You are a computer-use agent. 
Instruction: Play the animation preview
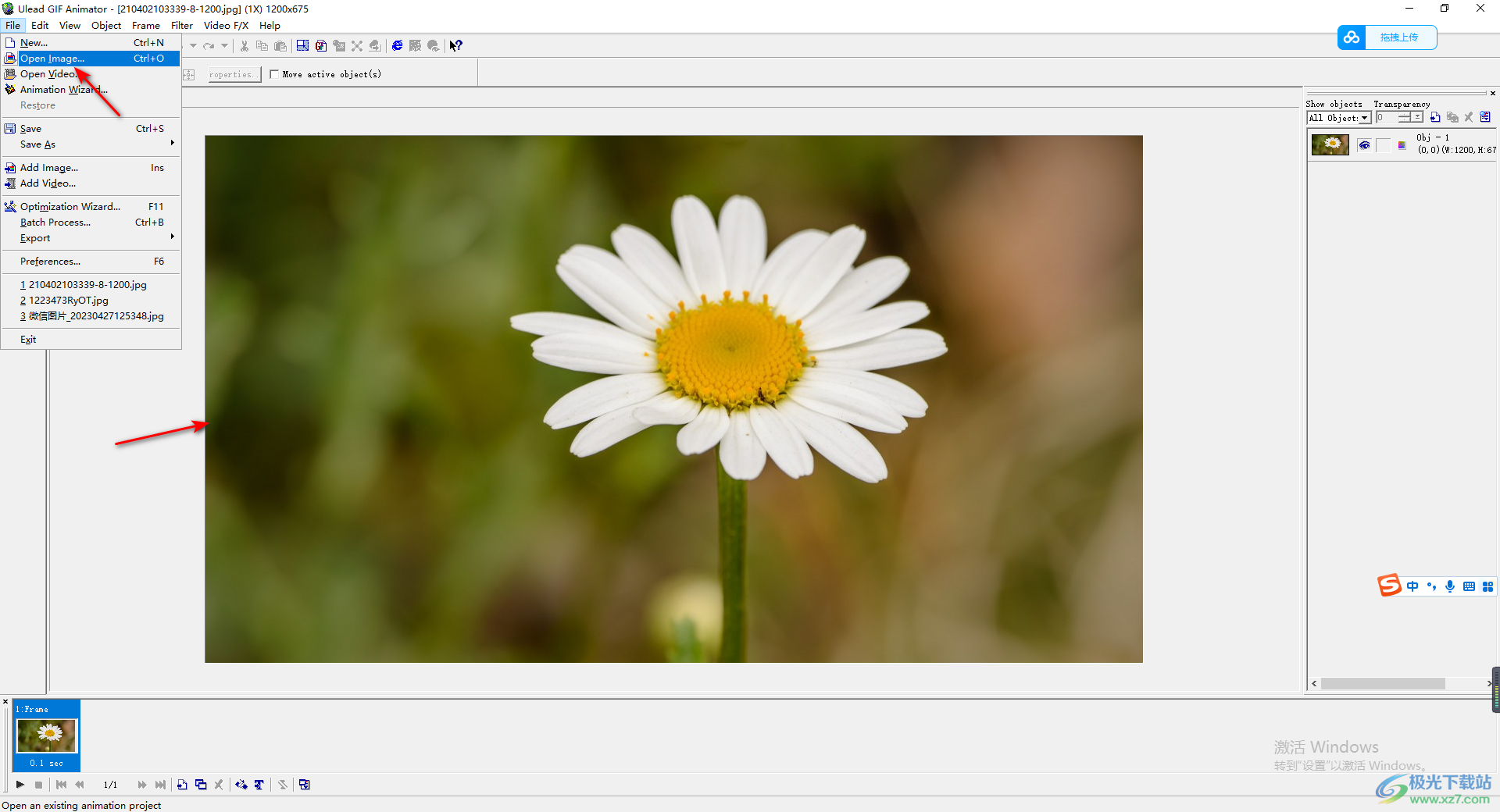pyautogui.click(x=20, y=785)
